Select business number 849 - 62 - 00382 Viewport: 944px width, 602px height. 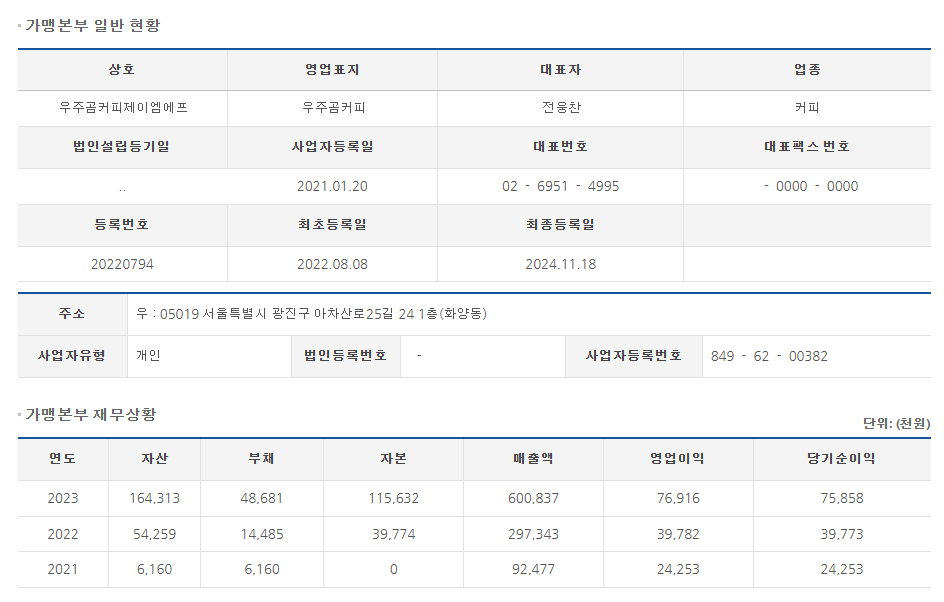[769, 356]
